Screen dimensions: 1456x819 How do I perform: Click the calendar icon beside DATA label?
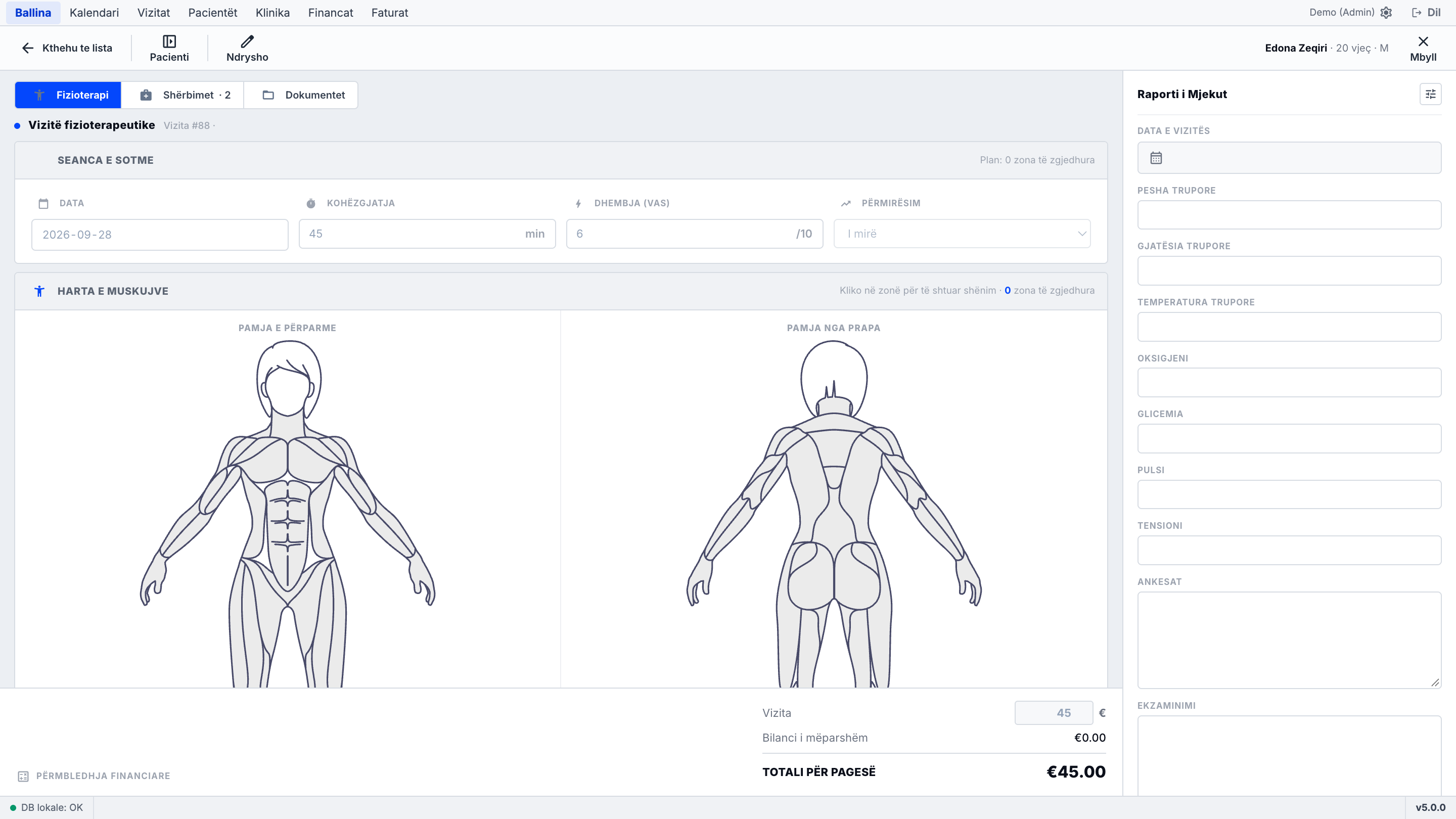pyautogui.click(x=43, y=203)
